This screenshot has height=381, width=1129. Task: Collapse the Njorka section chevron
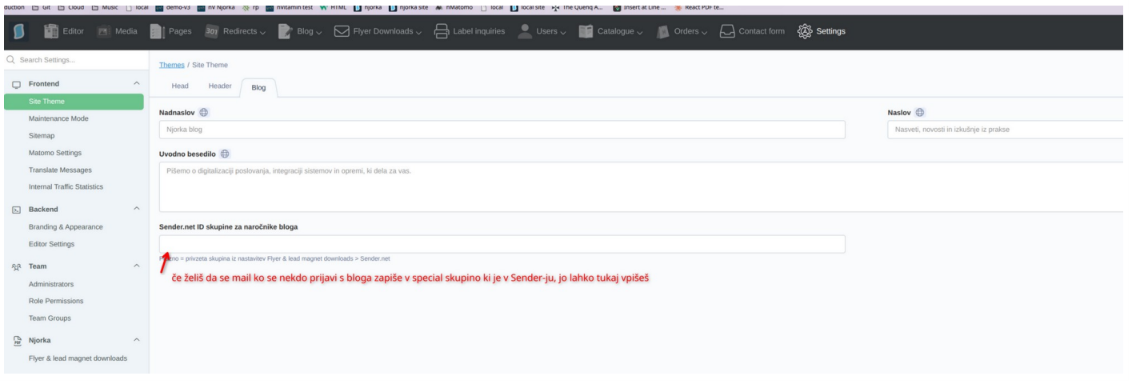click(137, 340)
